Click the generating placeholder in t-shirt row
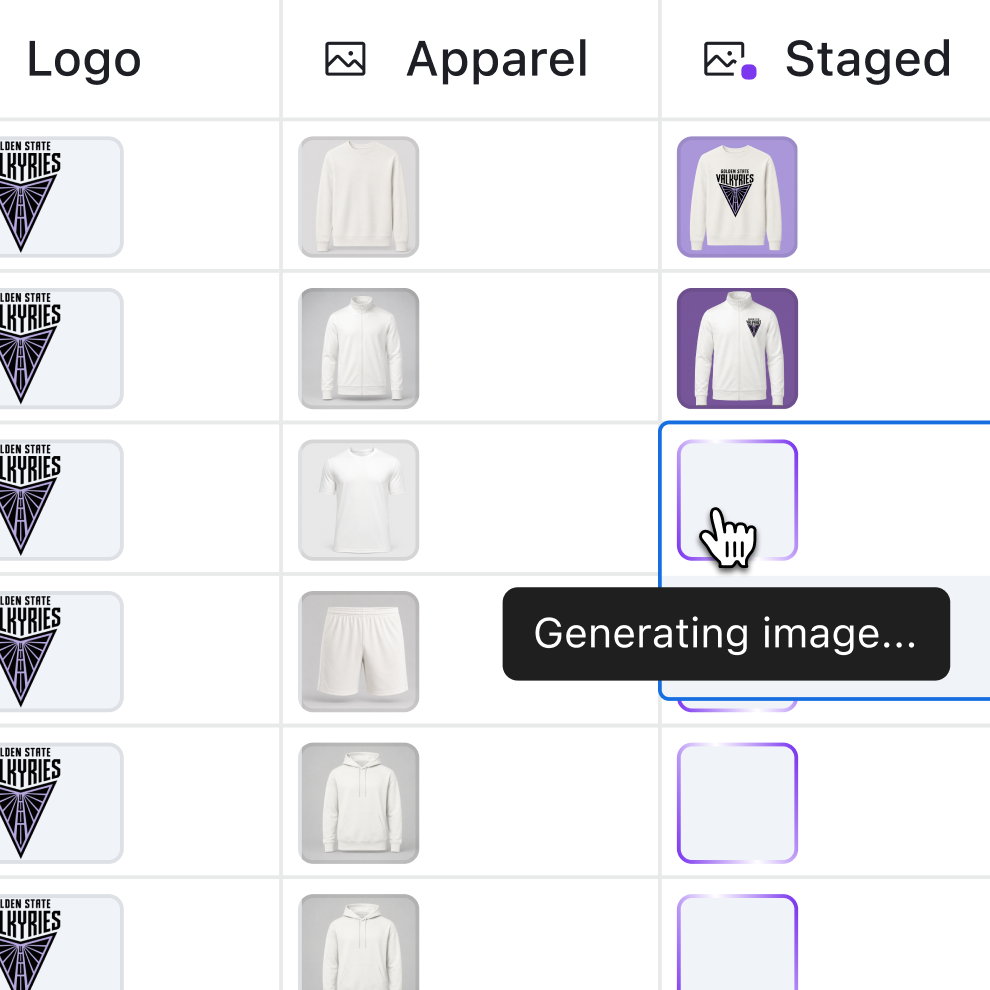Screen dimensions: 990x990 click(x=737, y=500)
